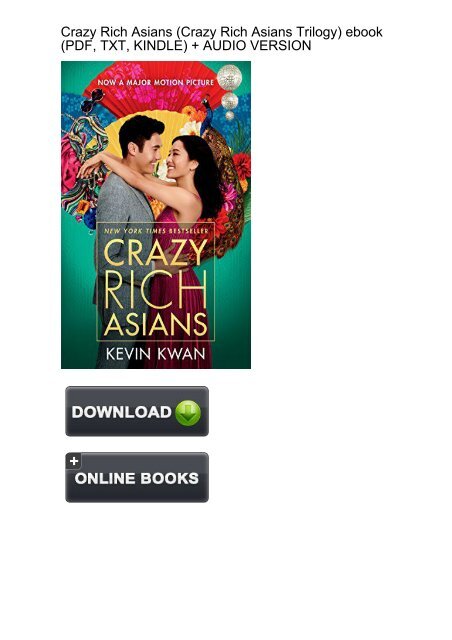
Task: Click the word CRAZY on cover
Action: [156, 253]
